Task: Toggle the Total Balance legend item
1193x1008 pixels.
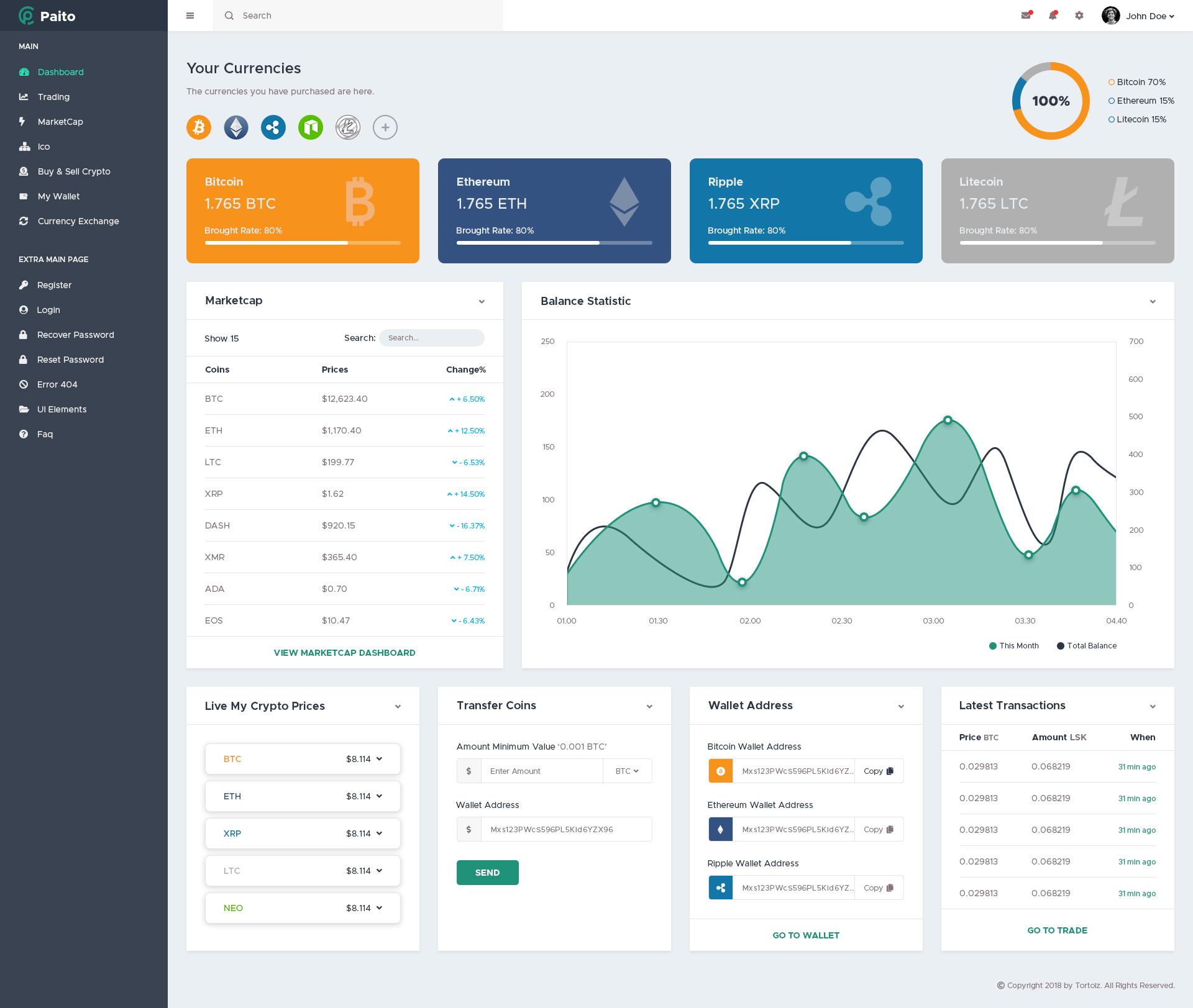Action: click(1086, 646)
